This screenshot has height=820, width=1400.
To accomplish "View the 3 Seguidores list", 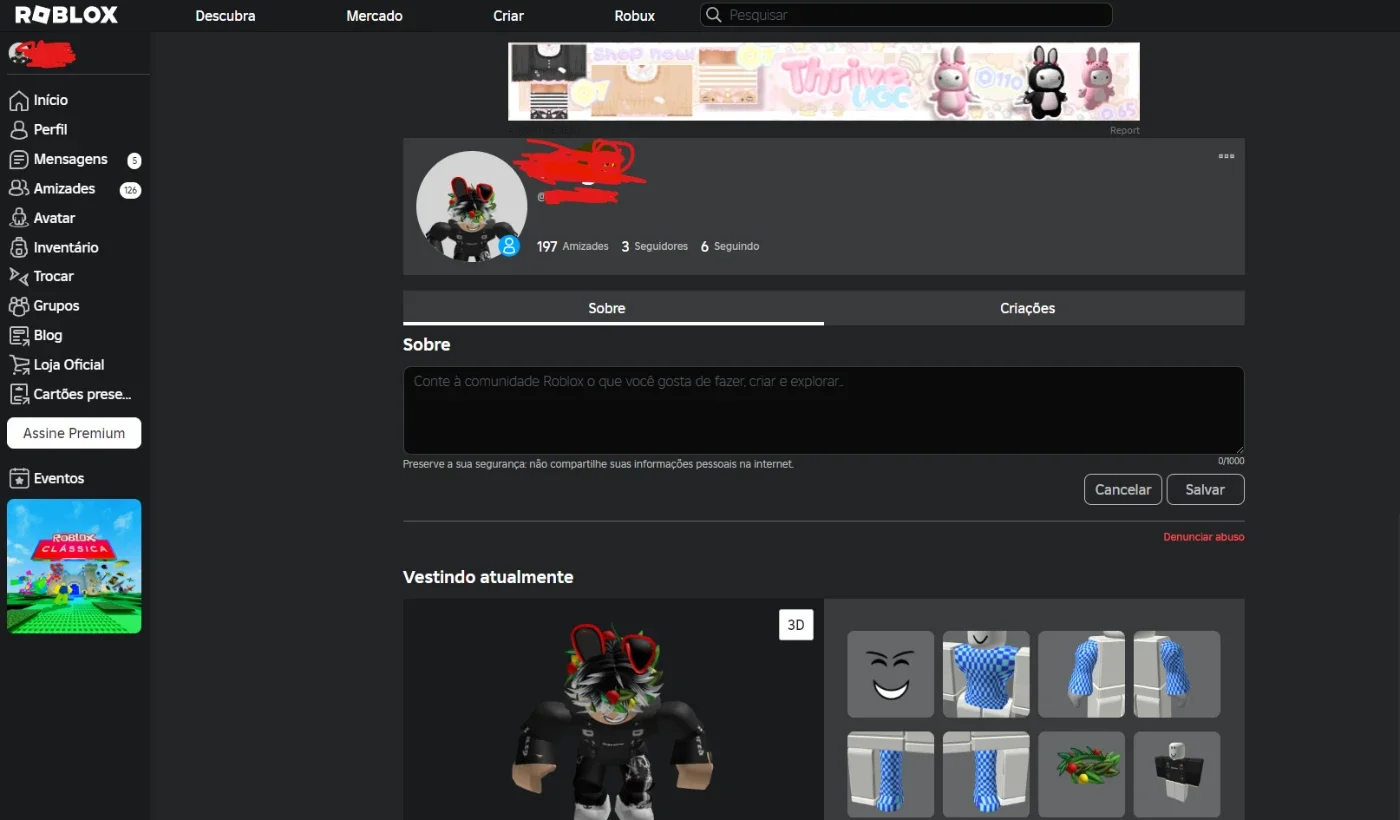I will [x=654, y=246].
